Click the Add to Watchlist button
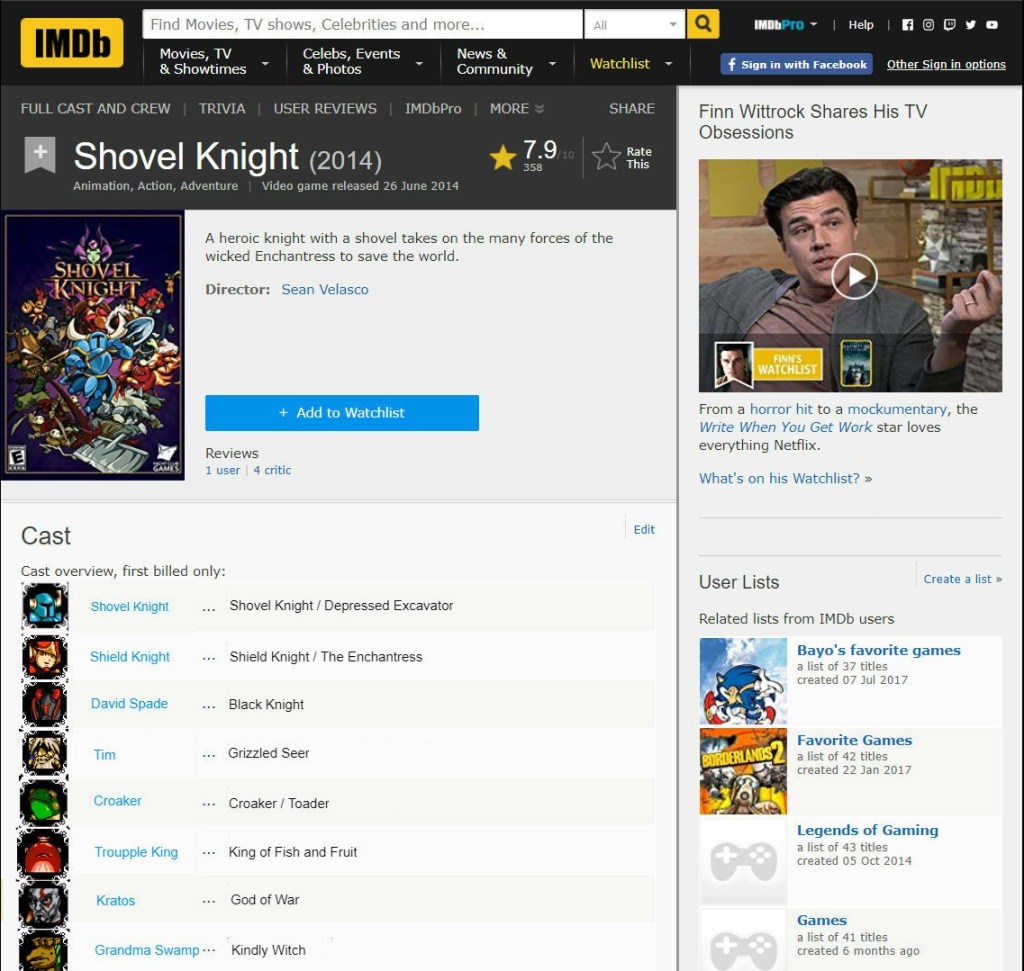 pos(341,412)
